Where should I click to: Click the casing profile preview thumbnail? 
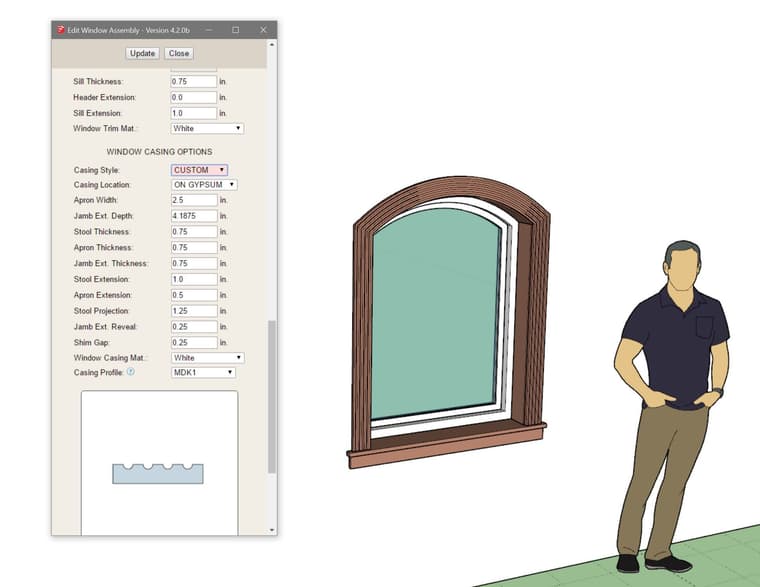point(158,472)
